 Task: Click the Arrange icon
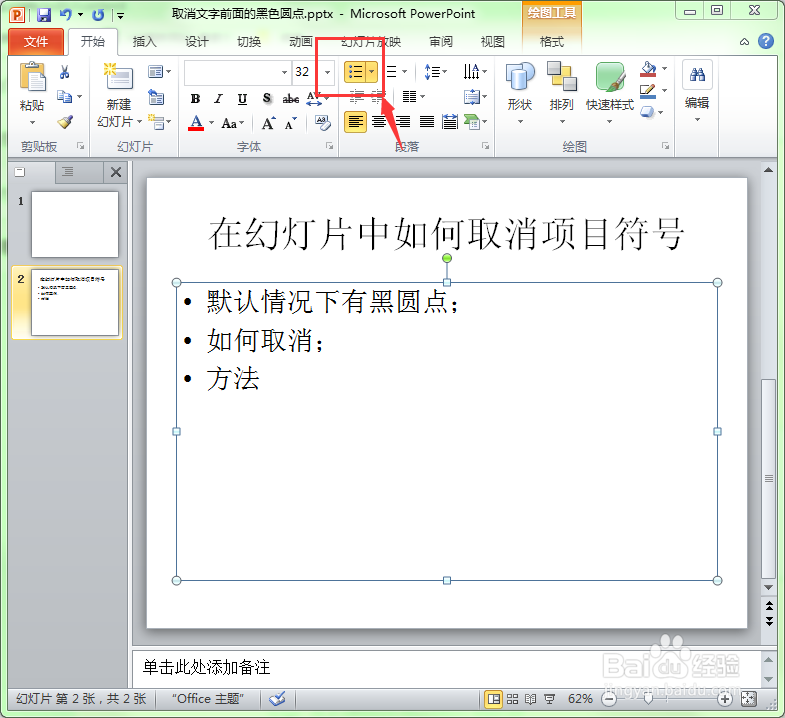[561, 77]
